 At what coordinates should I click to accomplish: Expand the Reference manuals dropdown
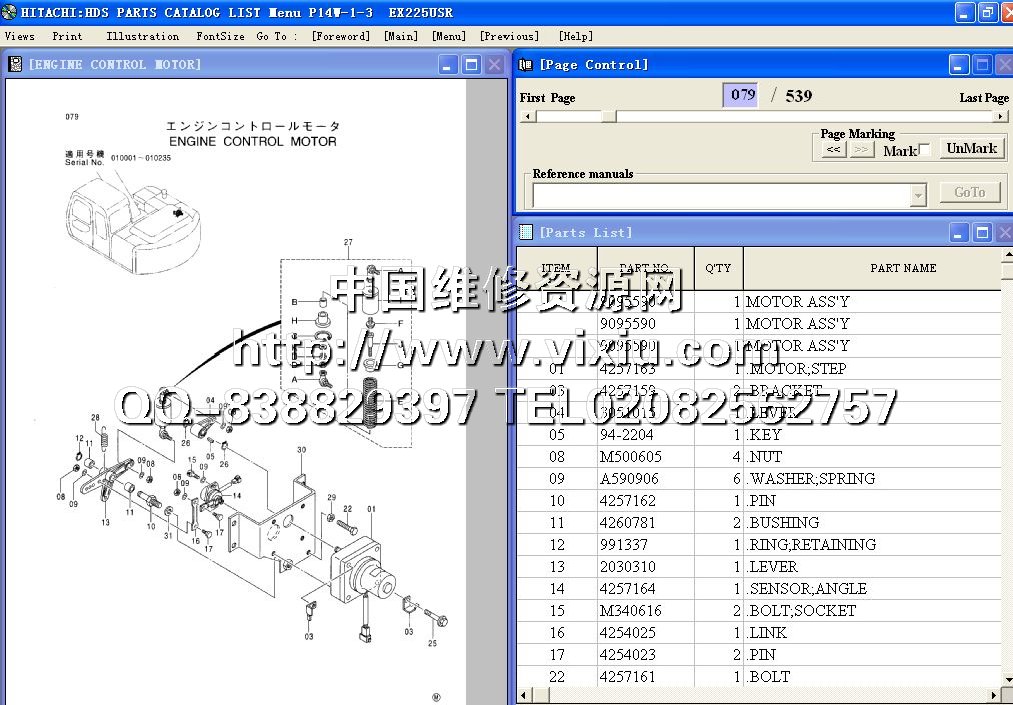coord(918,195)
